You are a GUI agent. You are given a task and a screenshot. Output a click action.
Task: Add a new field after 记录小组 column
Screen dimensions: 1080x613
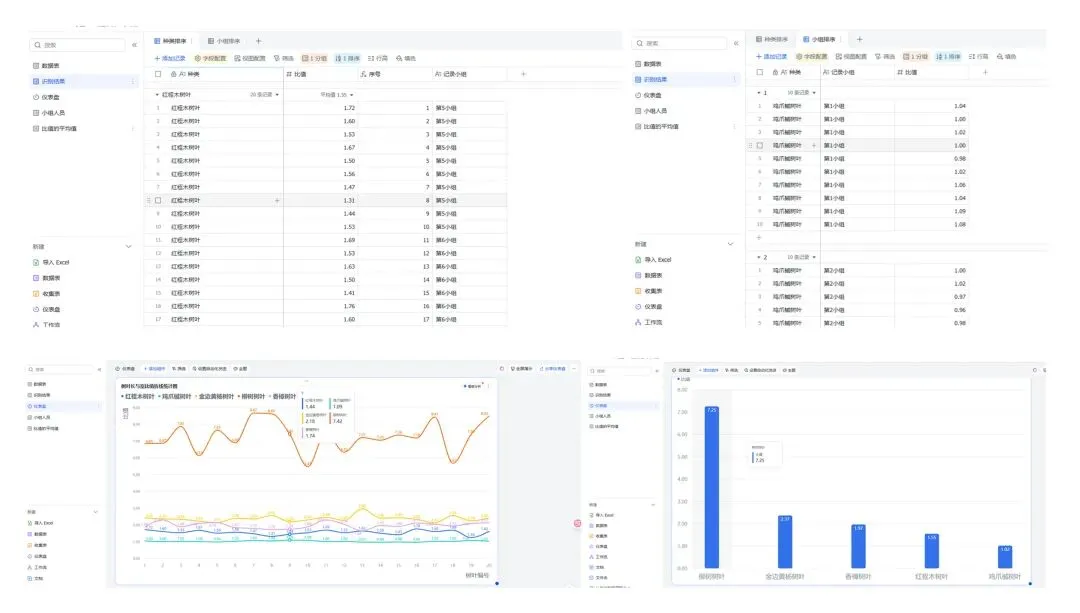[523, 74]
